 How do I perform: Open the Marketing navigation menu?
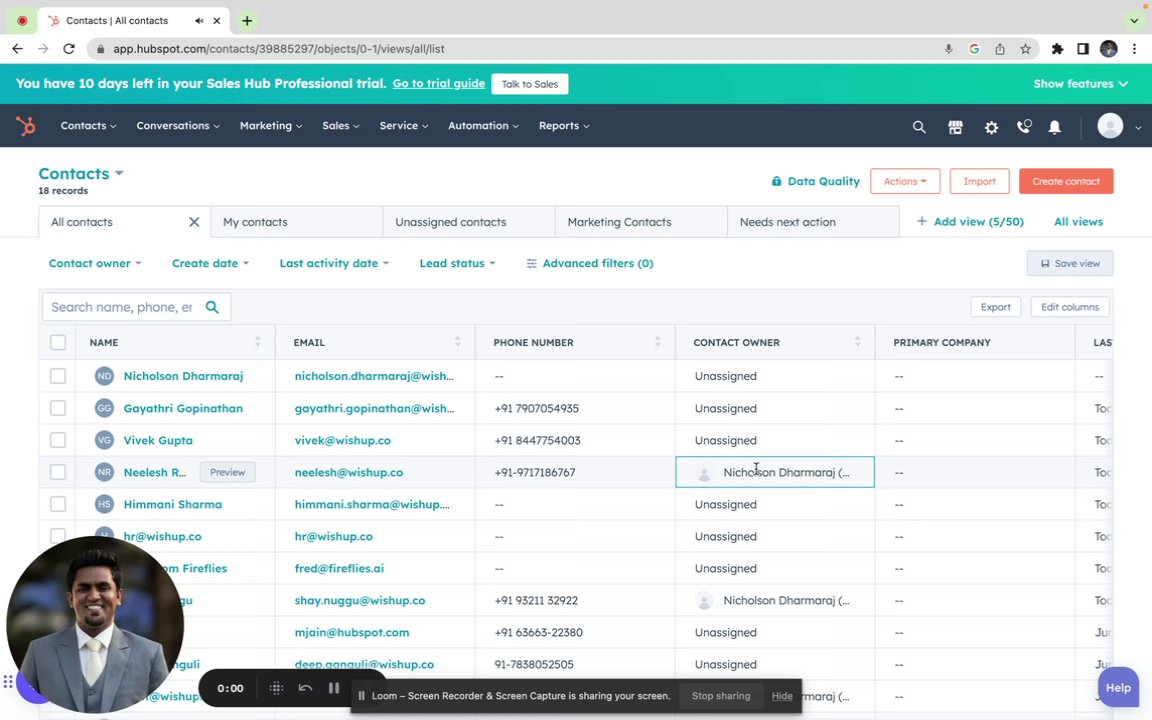[x=270, y=126]
